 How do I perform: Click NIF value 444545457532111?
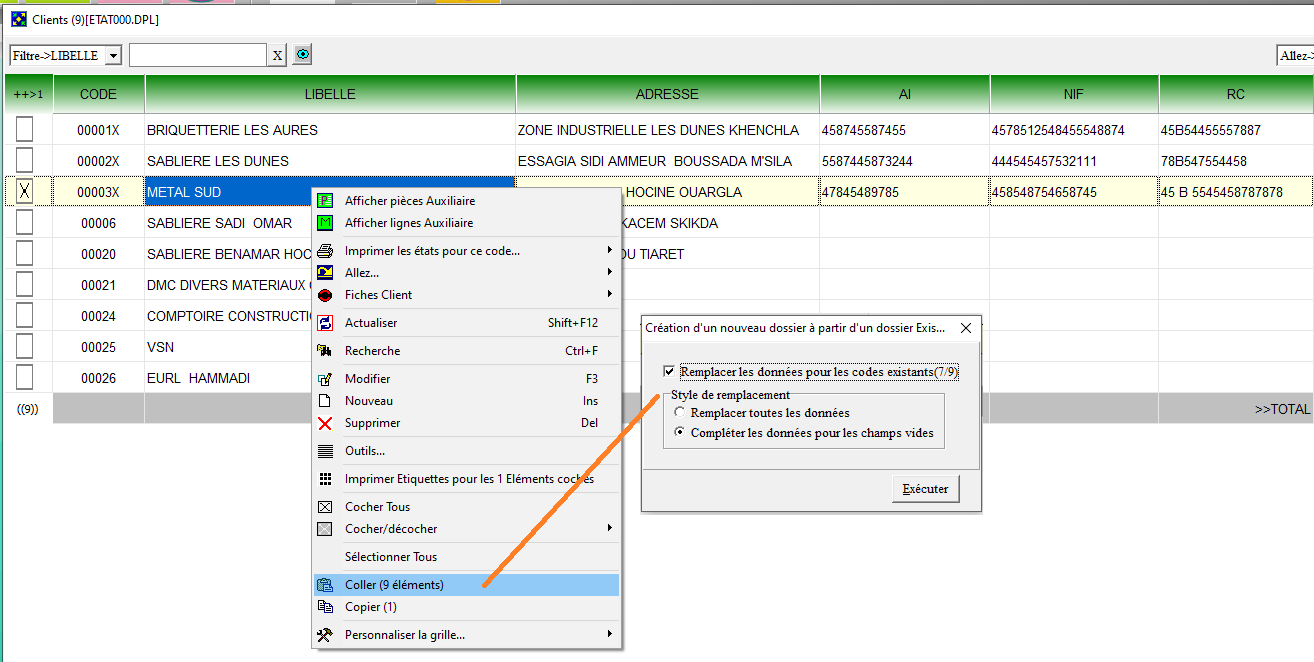1074,161
